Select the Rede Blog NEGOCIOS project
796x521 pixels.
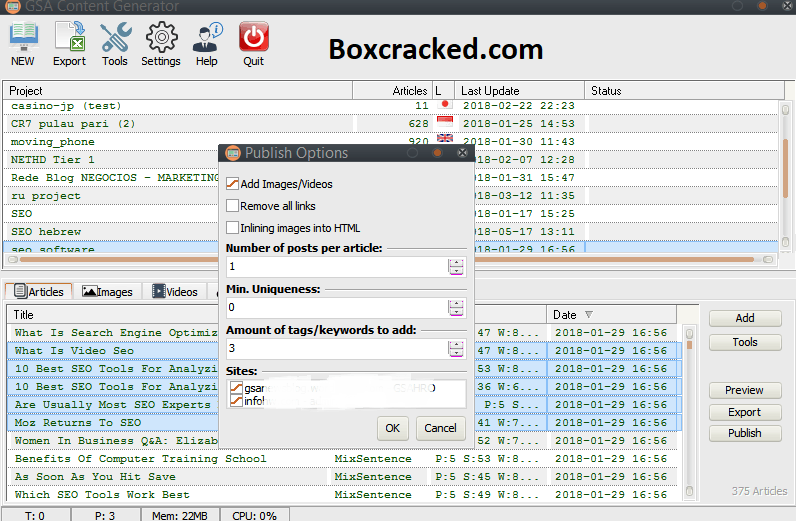point(114,178)
